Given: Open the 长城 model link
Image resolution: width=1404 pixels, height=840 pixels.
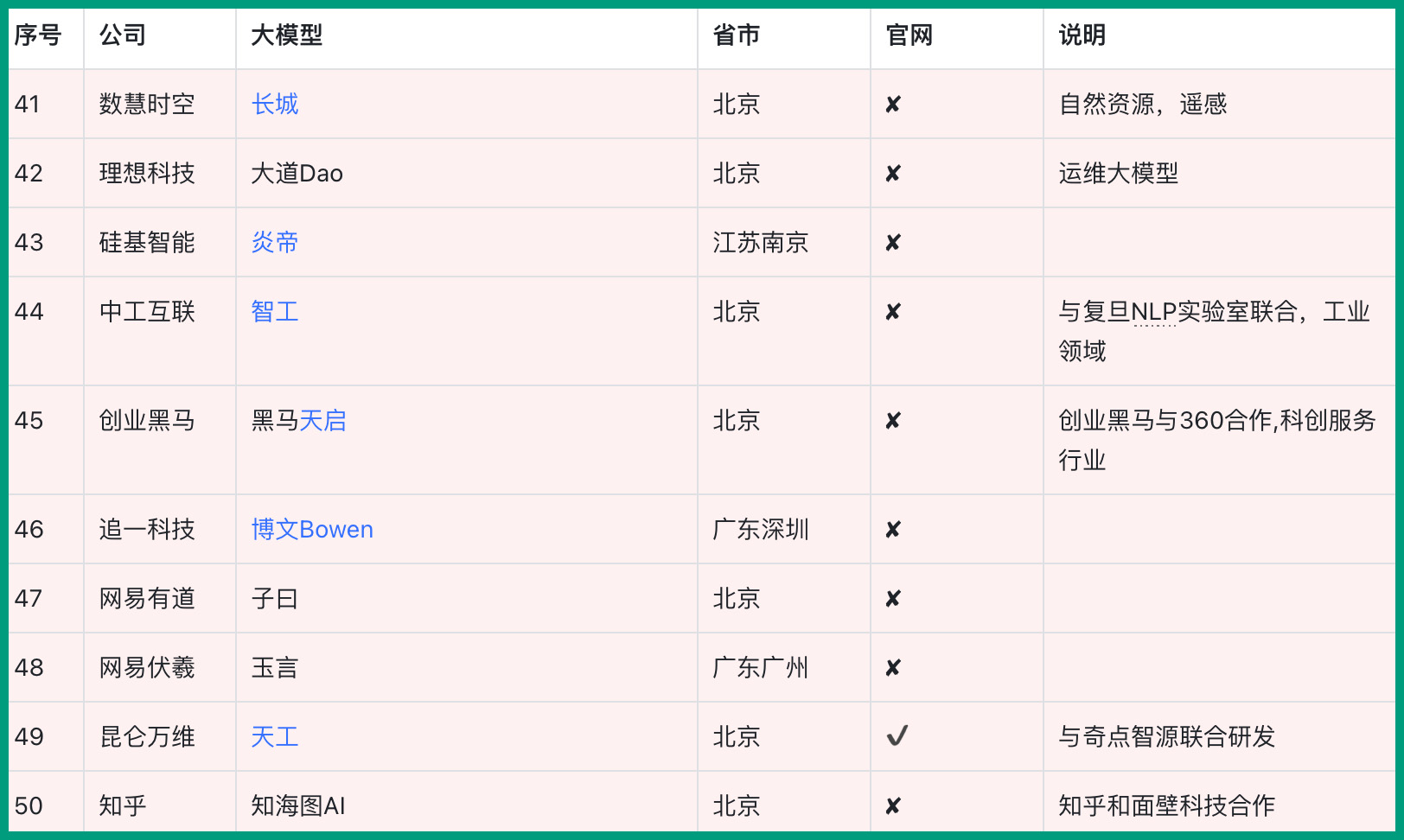Looking at the screenshot, I should point(275,105).
